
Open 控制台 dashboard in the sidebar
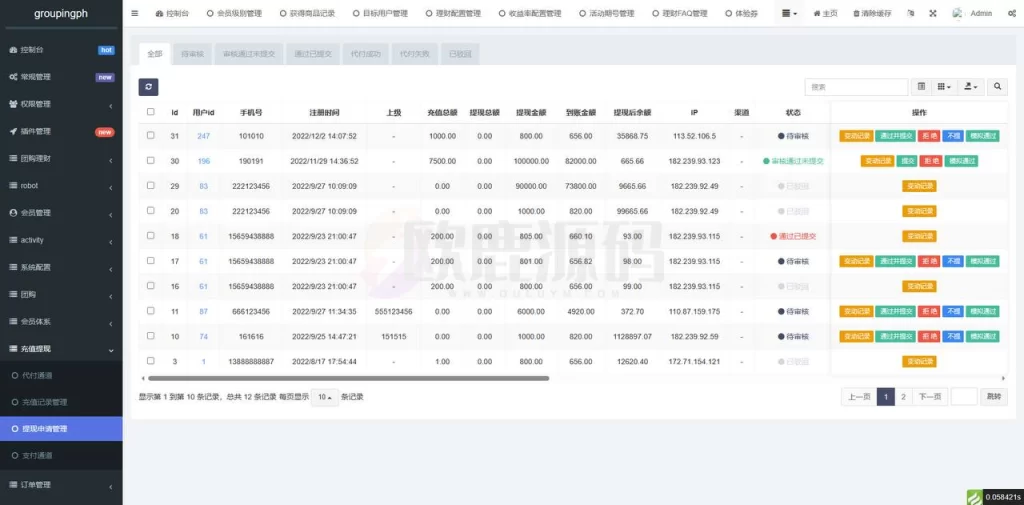click(61, 50)
